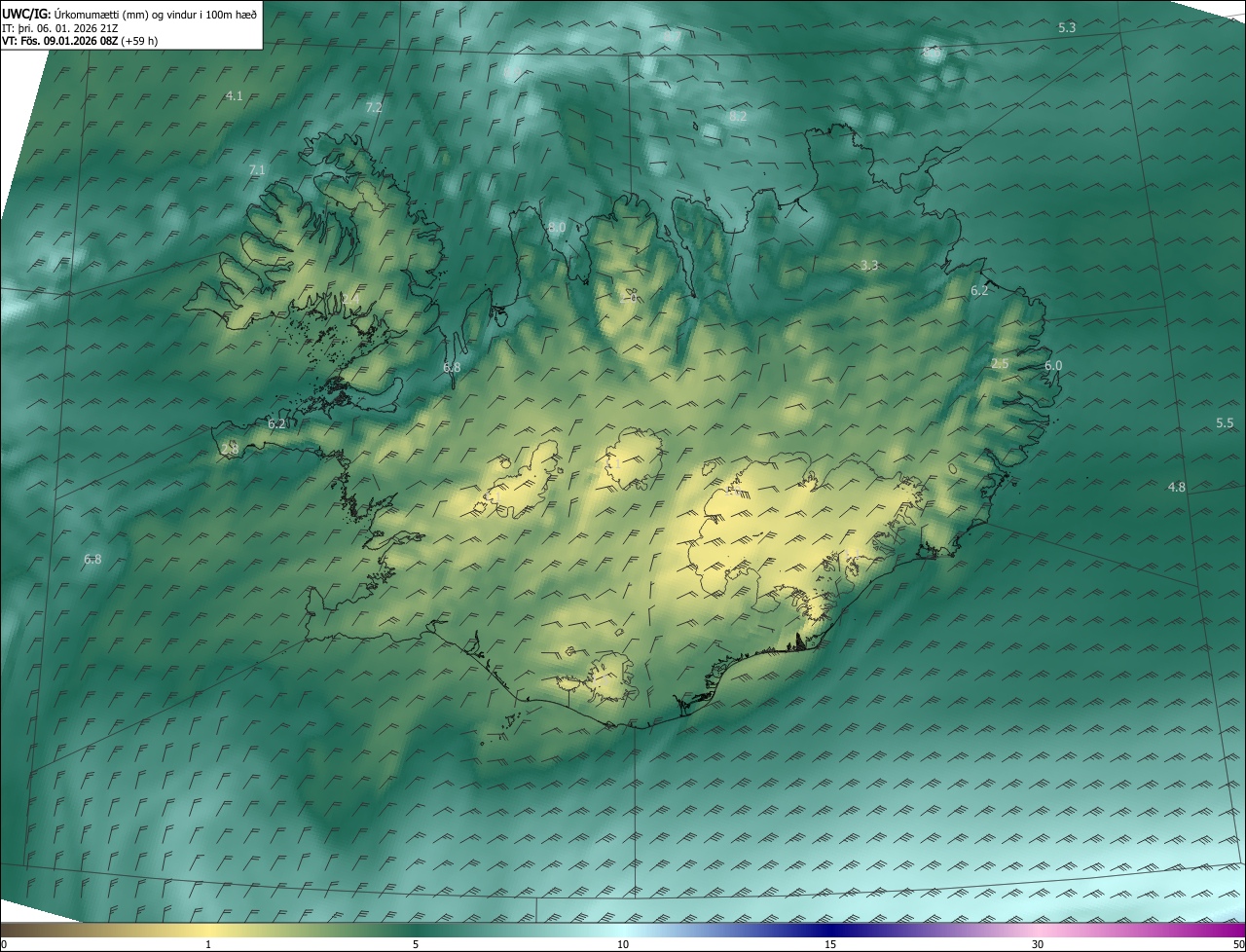This screenshot has width=1246, height=952.
Task: Click the 2.5 value label
Action: (x=1000, y=363)
